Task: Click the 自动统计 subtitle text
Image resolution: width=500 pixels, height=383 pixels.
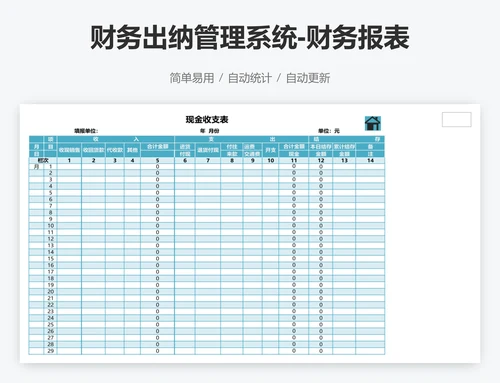Action: pos(250,78)
